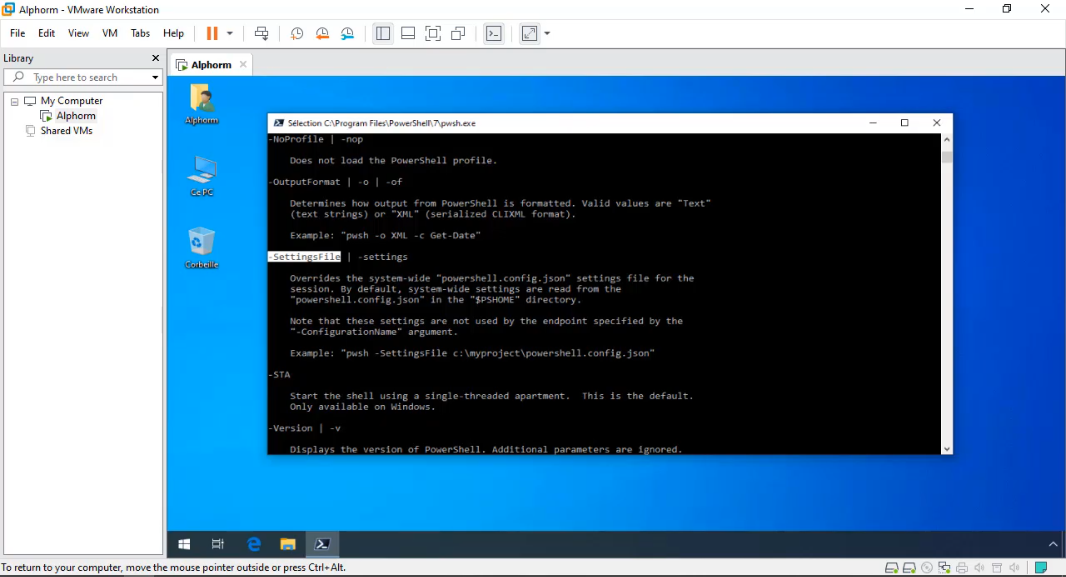
Task: Select the Send Ctrl+Alt+Del icon
Action: tap(261, 33)
